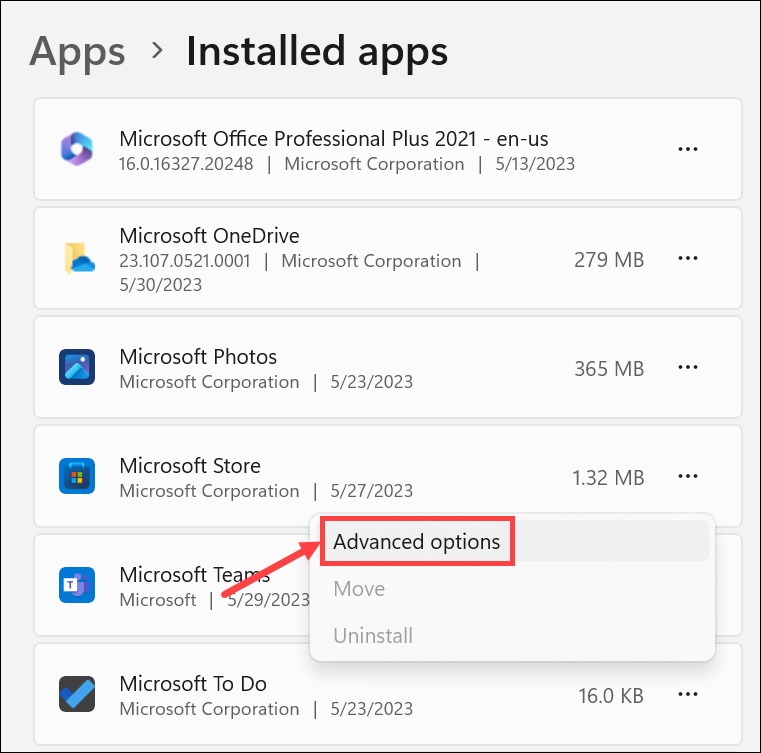
Task: Click the Microsoft Photos app icon
Action: click(77, 368)
